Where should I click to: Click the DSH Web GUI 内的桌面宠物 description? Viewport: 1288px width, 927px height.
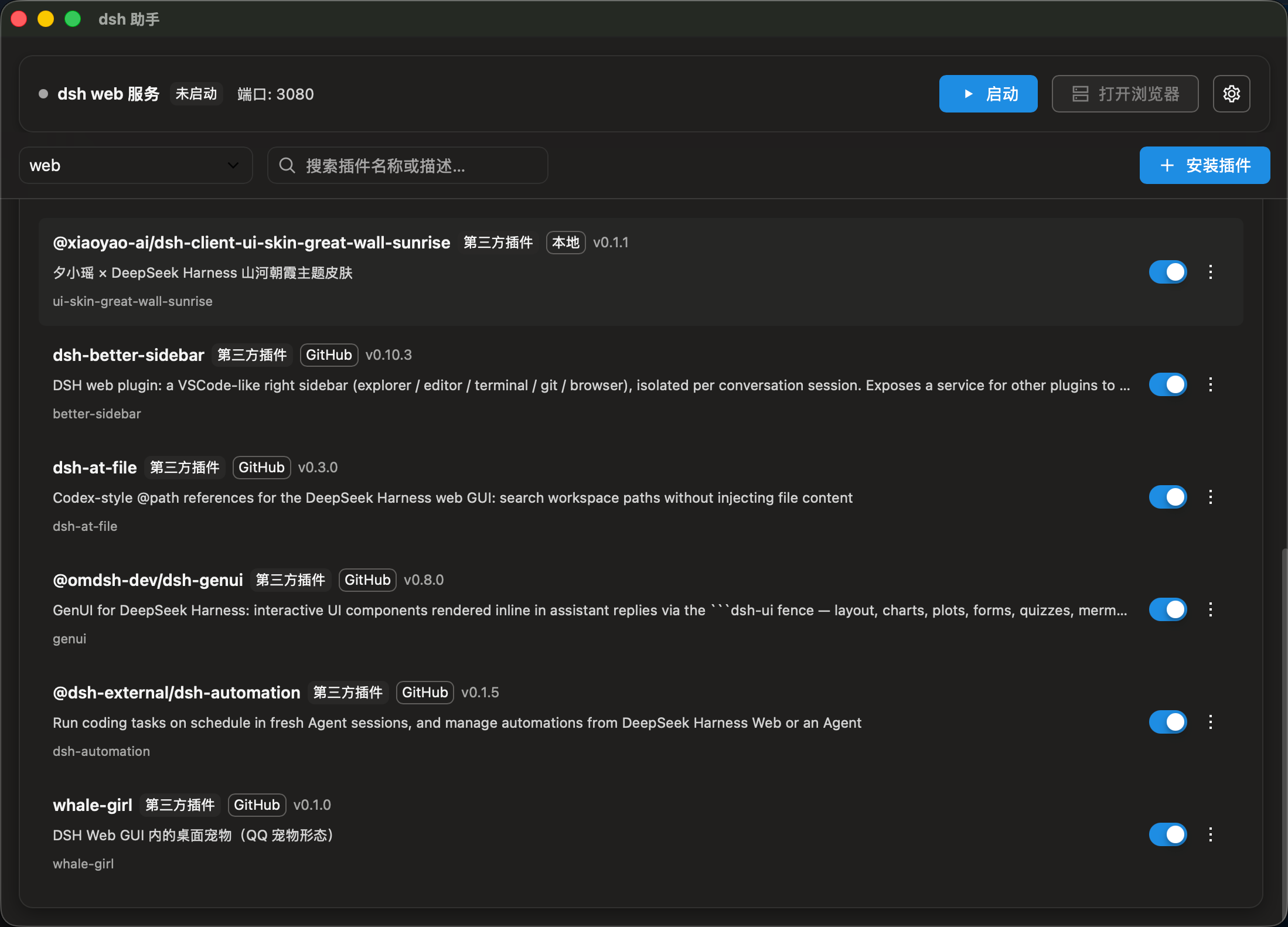(x=193, y=836)
